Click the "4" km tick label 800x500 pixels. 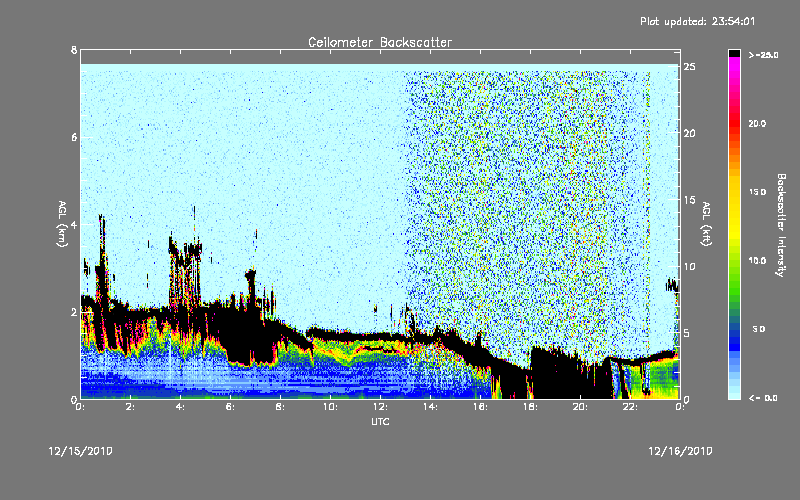(x=74, y=224)
